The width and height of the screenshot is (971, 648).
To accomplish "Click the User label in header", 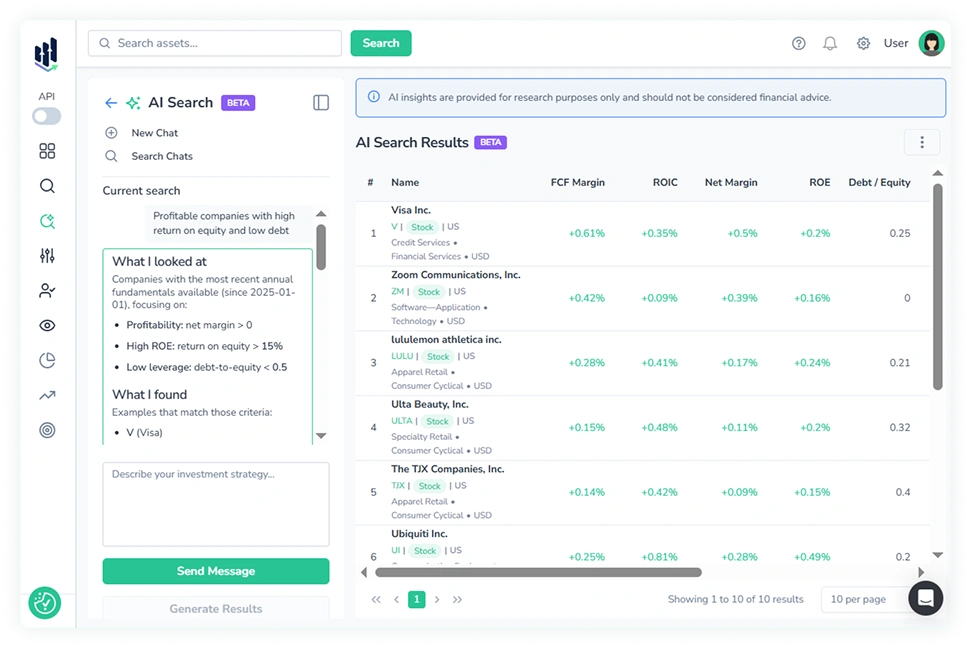I will pyautogui.click(x=895, y=43).
